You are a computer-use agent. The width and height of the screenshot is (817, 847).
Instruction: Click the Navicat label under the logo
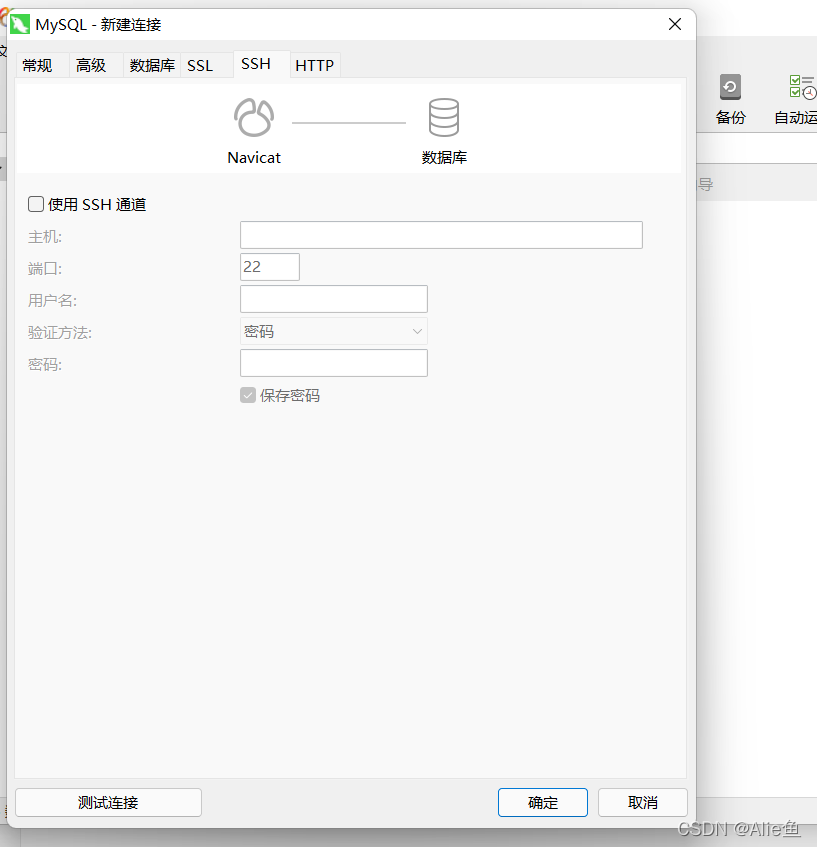tap(254, 158)
